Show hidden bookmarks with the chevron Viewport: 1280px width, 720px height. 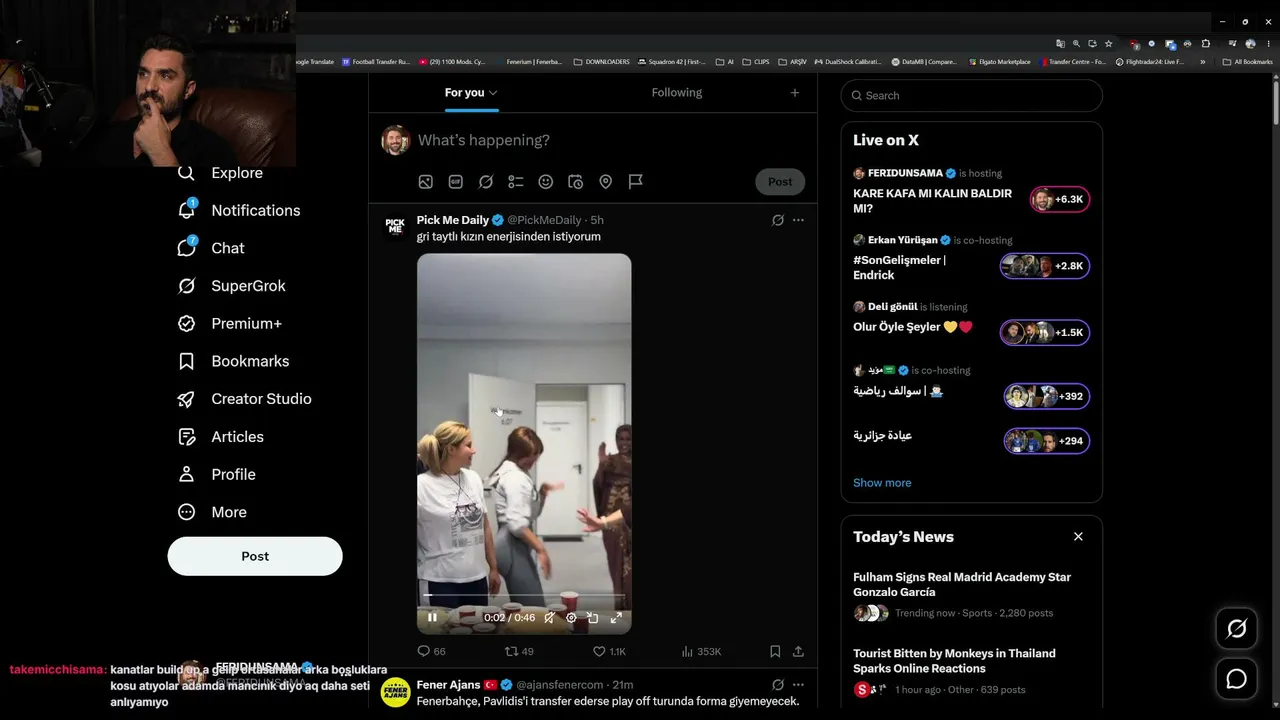tap(1202, 62)
